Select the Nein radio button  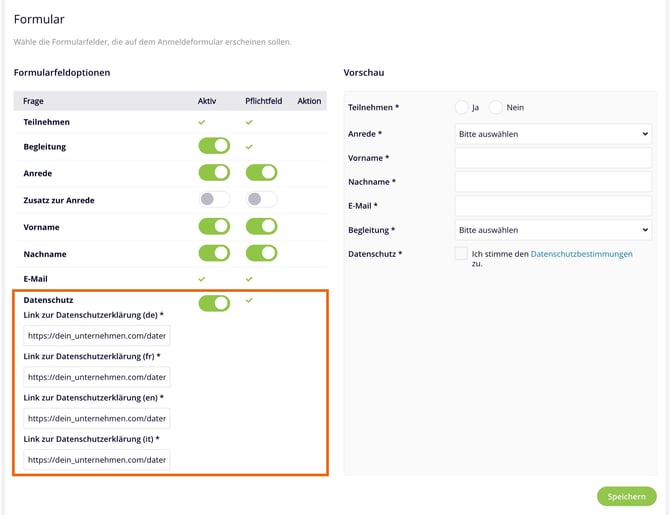[x=496, y=107]
